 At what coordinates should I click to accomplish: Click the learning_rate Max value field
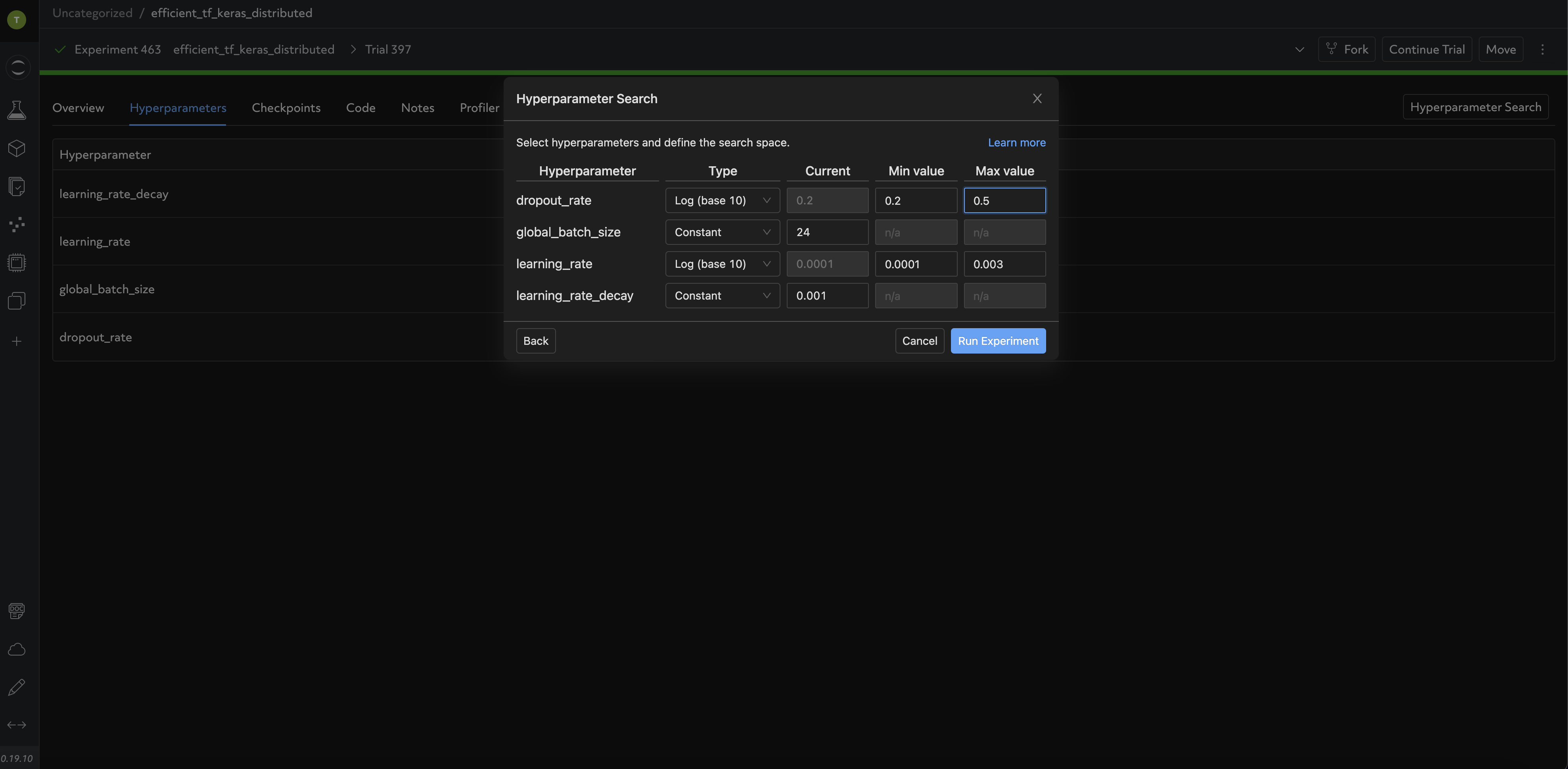click(1004, 263)
